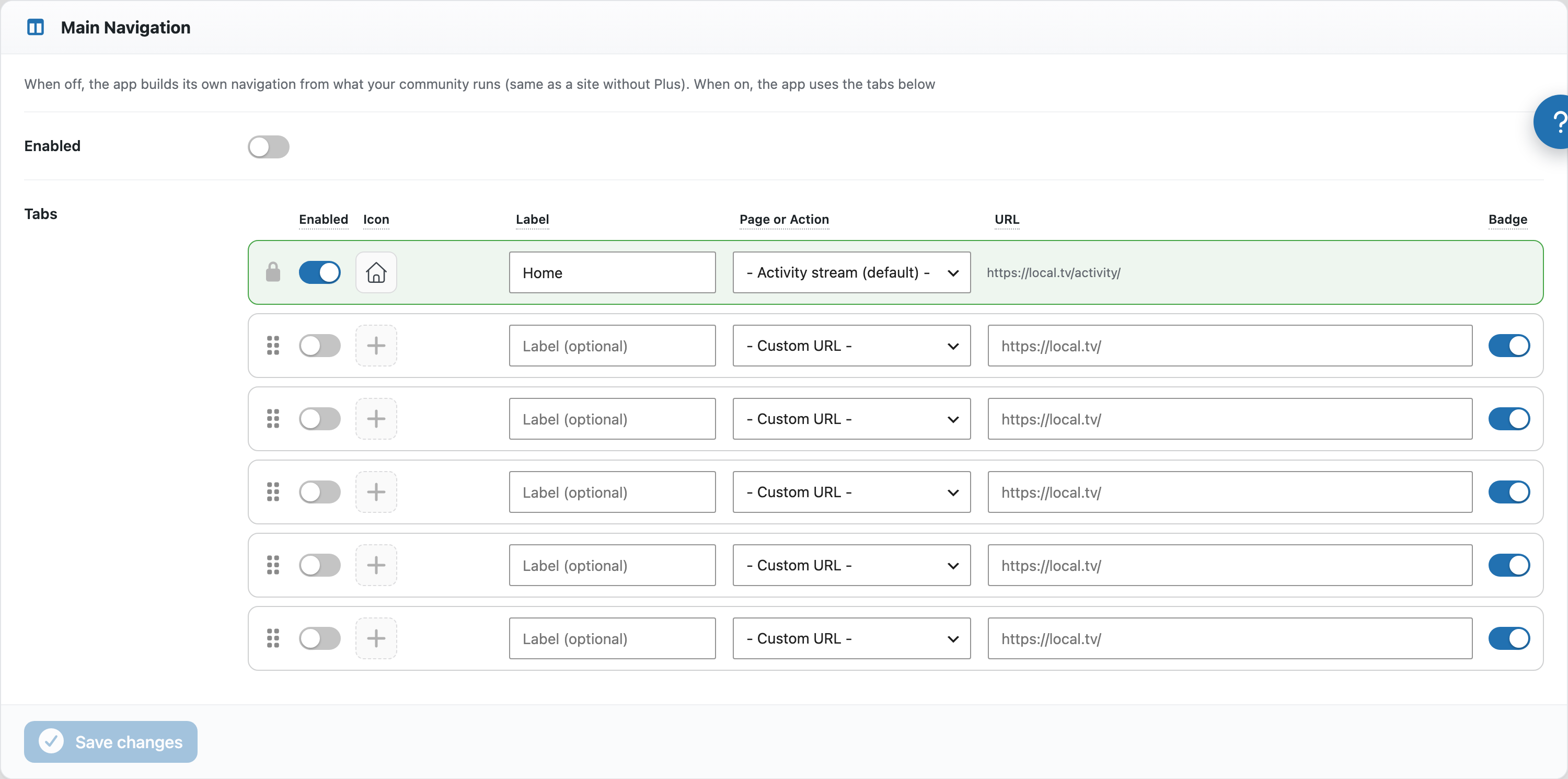The height and width of the screenshot is (779, 1568).
Task: Add an icon to the last tab row
Action: coord(376,638)
